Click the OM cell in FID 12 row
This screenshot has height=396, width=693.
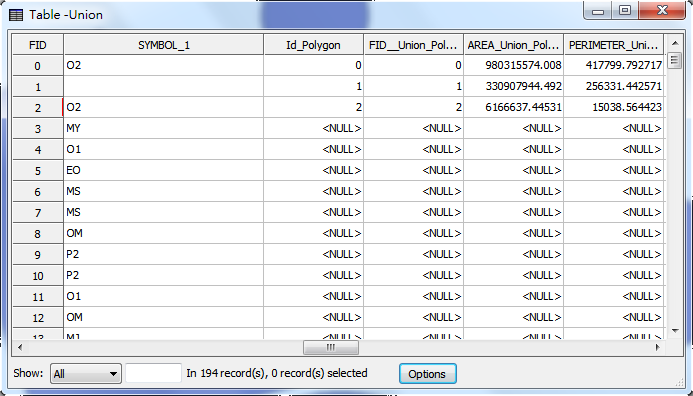[x=164, y=317]
